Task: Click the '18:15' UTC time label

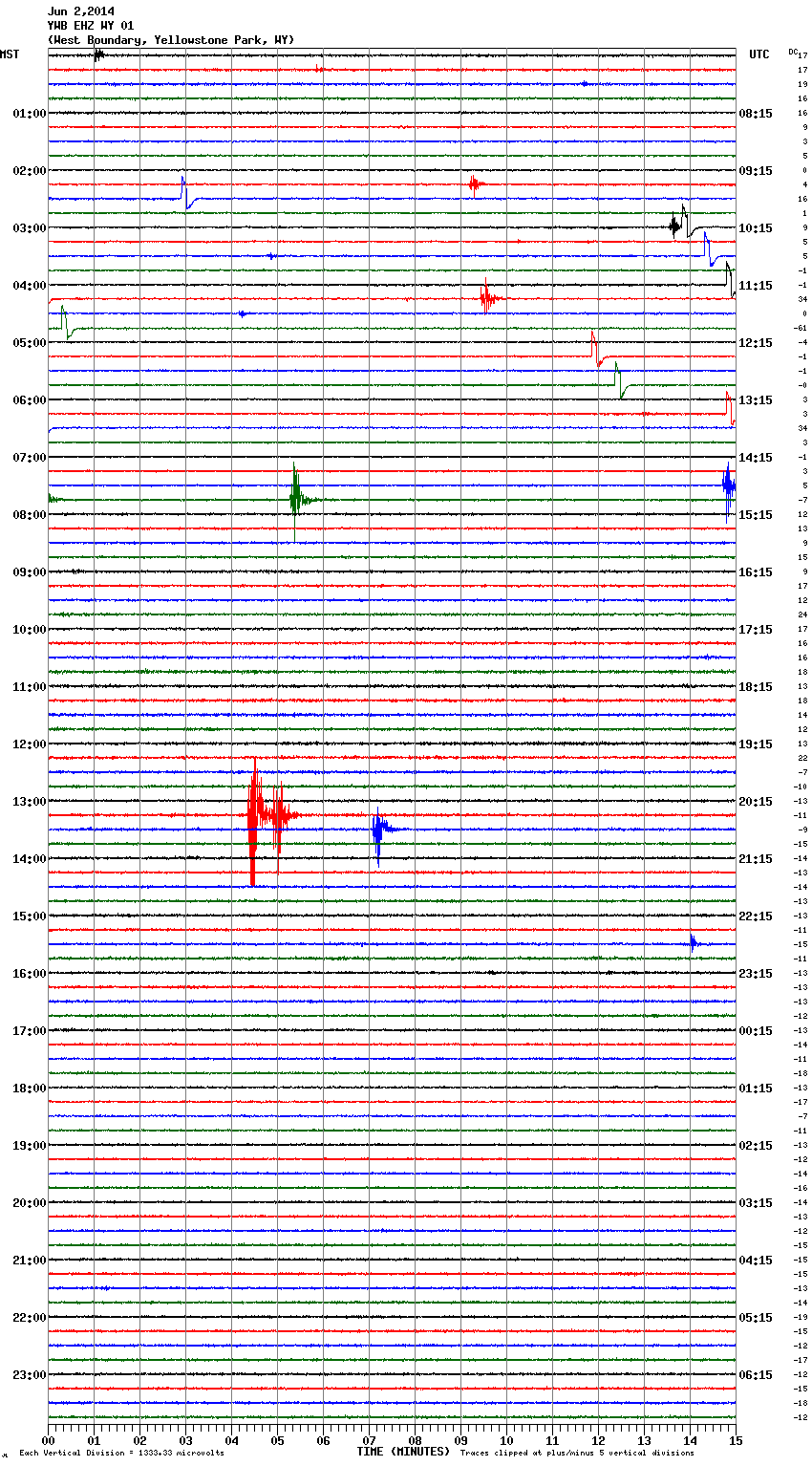Action: tap(756, 687)
